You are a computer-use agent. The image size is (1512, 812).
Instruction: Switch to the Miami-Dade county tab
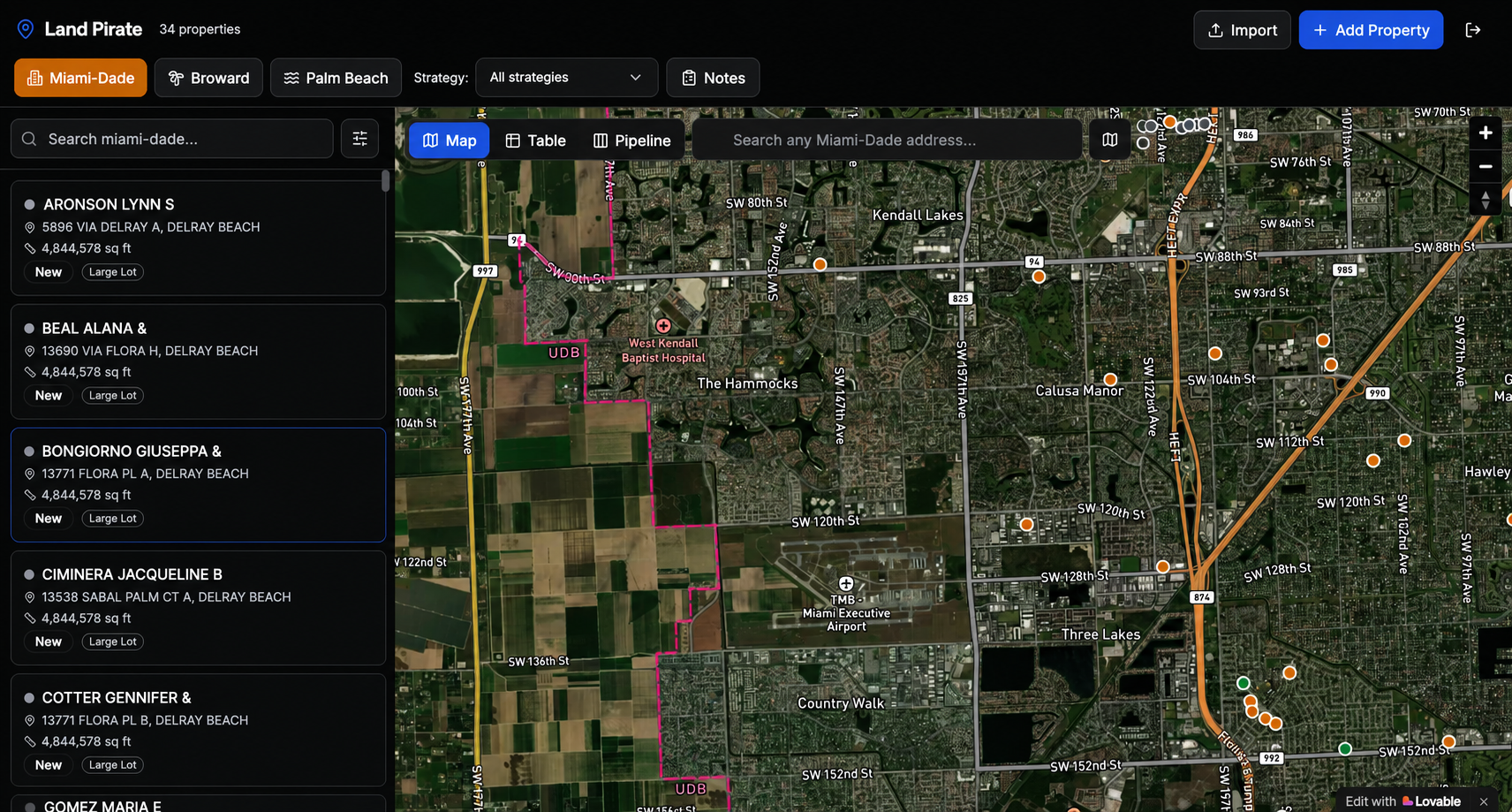coord(80,78)
